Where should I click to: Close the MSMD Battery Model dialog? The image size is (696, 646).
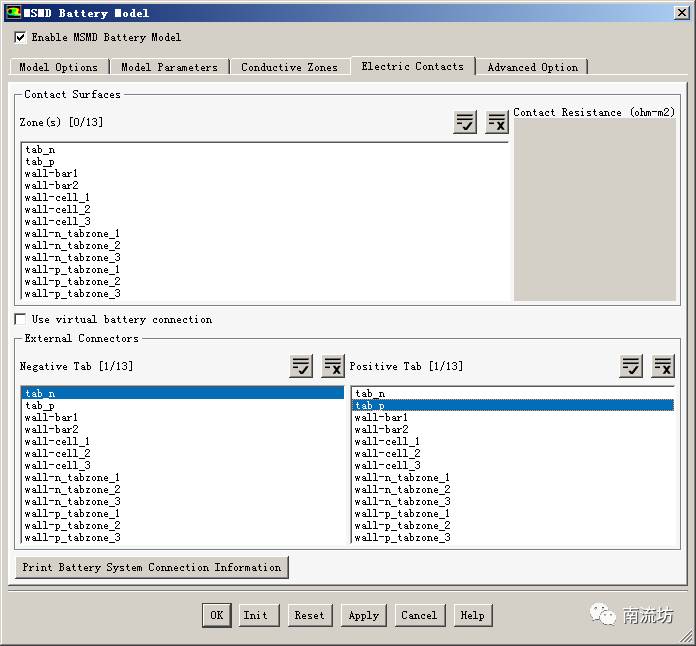point(681,13)
